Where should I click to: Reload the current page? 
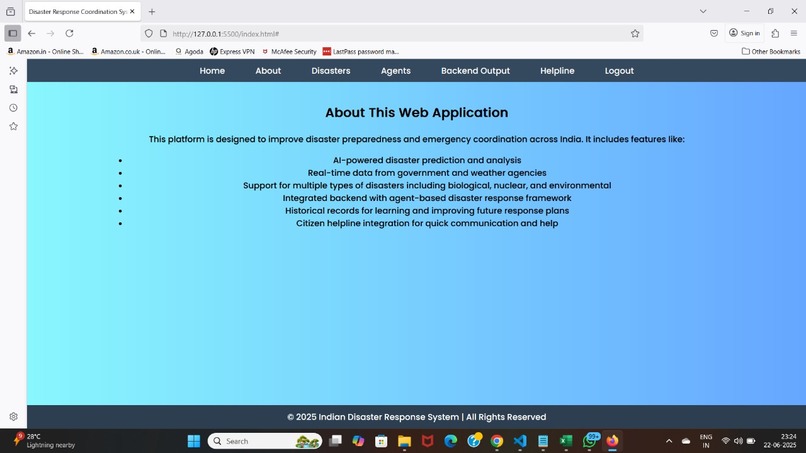click(69, 33)
